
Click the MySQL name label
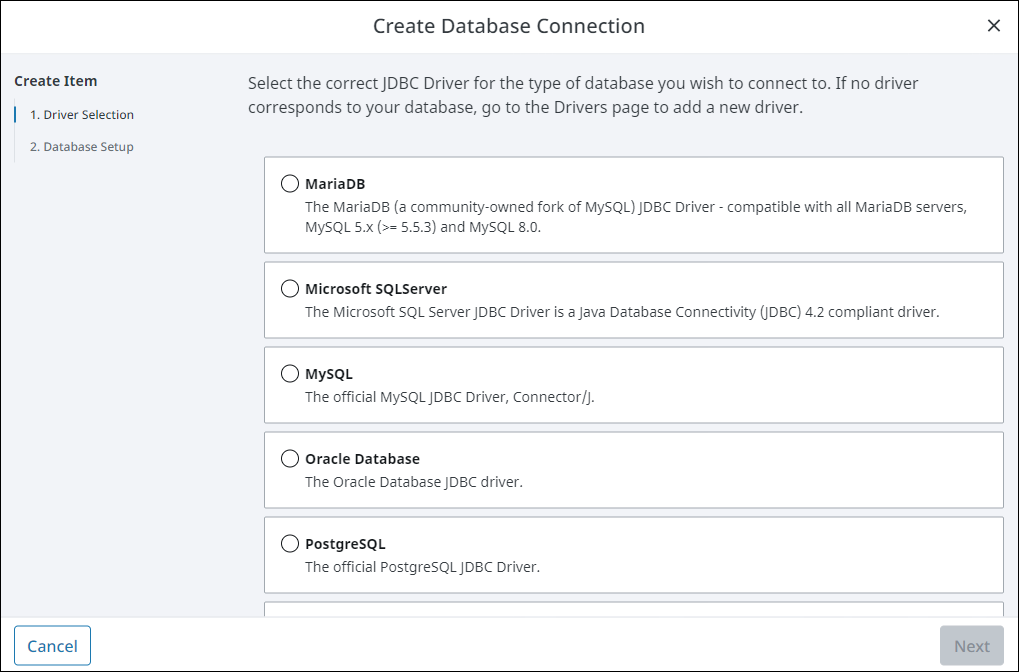click(x=329, y=374)
